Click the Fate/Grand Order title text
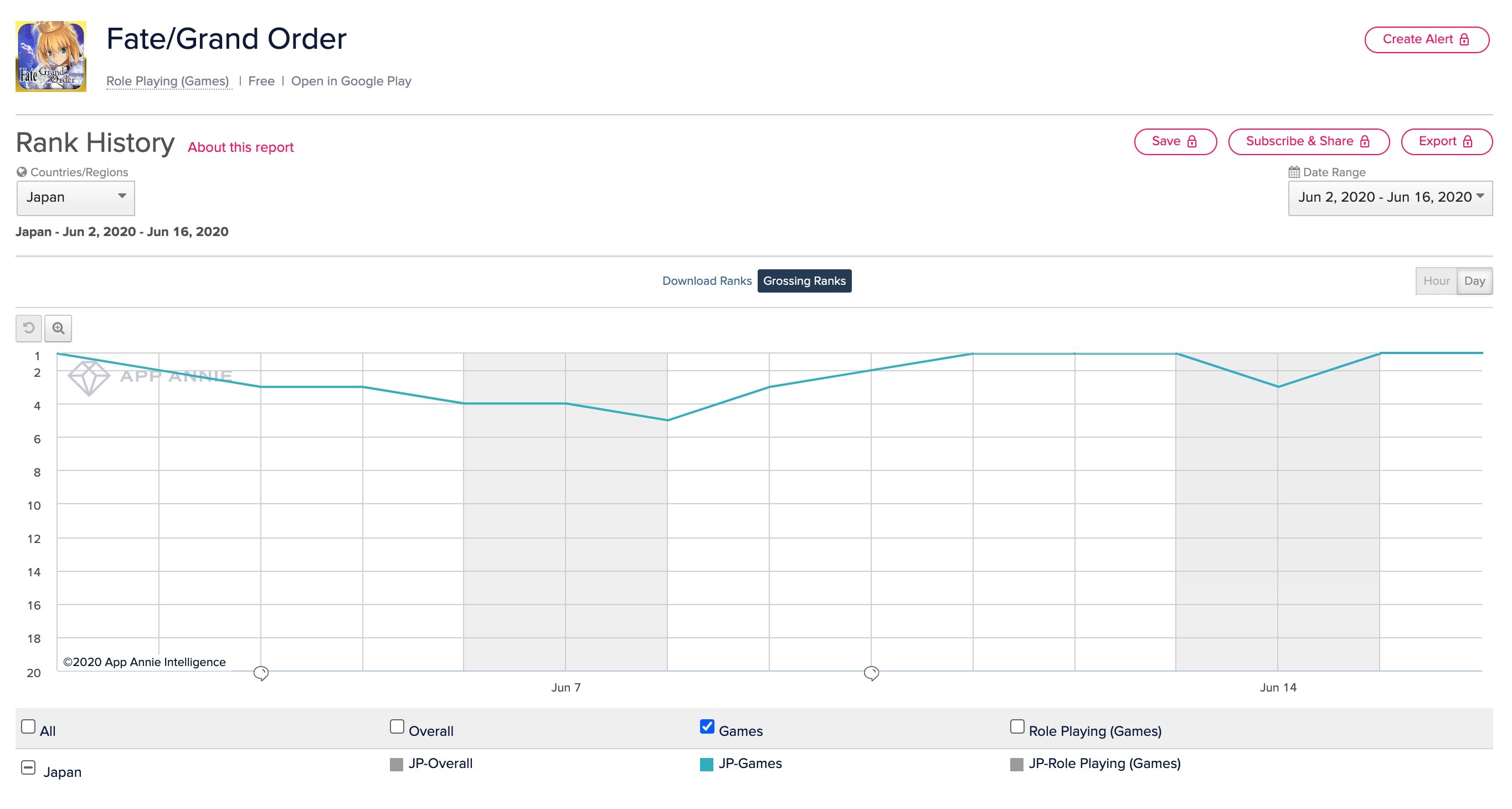The image size is (1512, 809). (x=227, y=39)
